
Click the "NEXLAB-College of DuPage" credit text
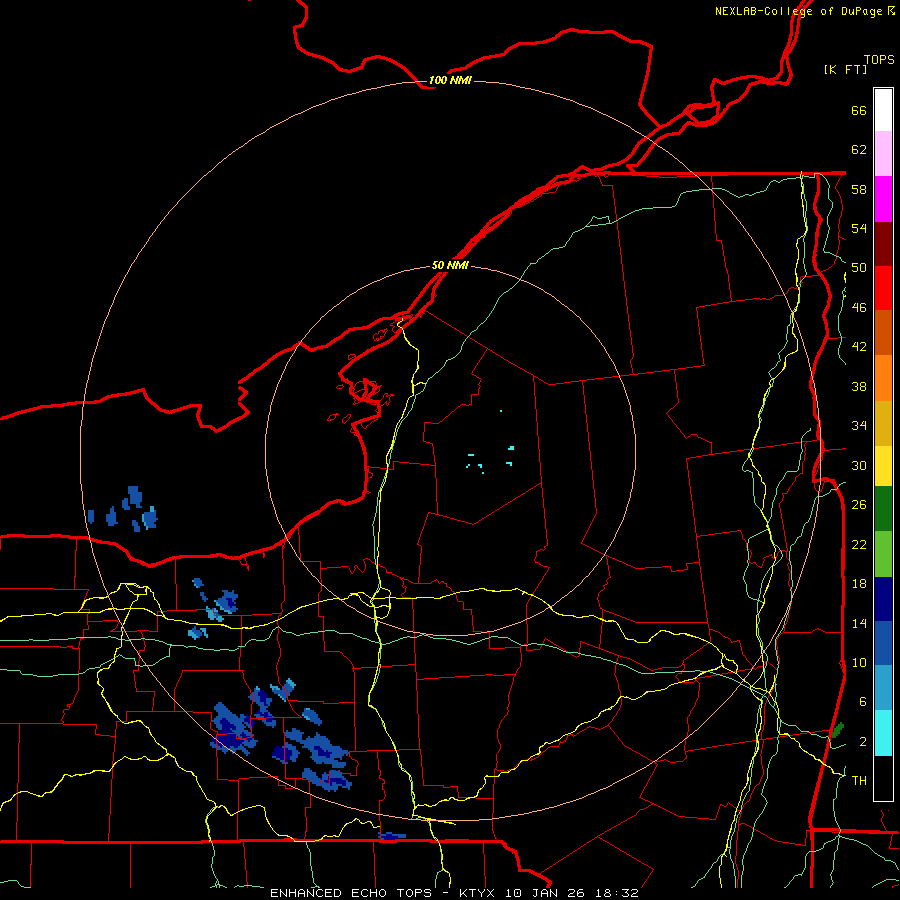pos(799,11)
